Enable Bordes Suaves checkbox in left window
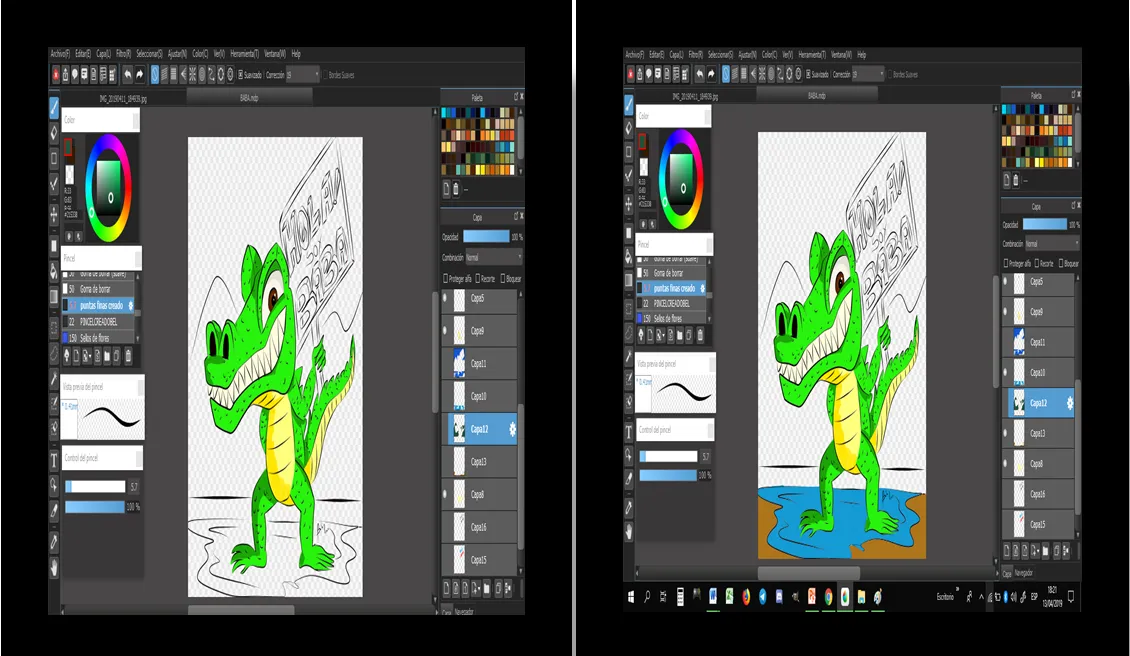 (325, 74)
